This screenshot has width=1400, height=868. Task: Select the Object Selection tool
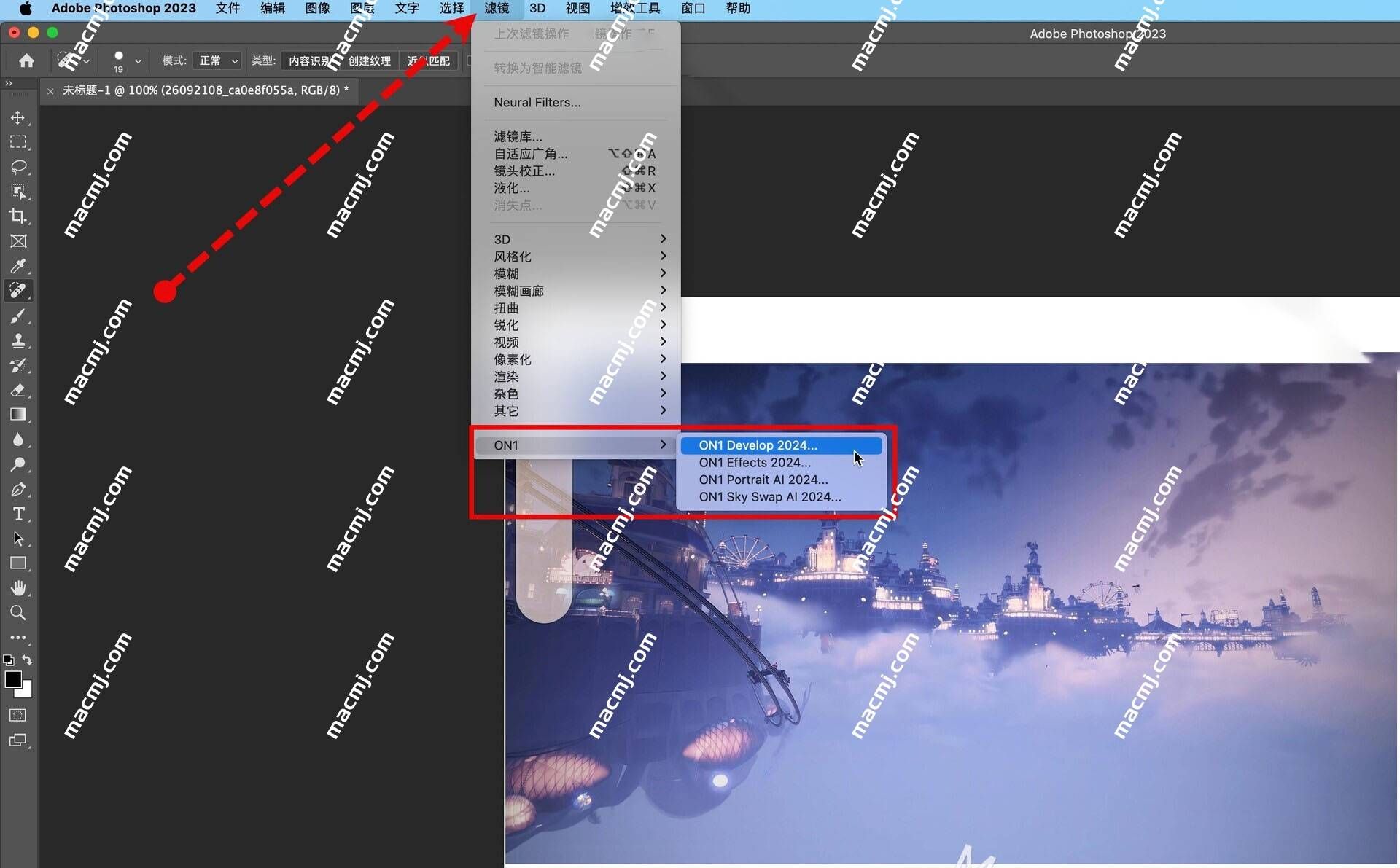pos(18,192)
